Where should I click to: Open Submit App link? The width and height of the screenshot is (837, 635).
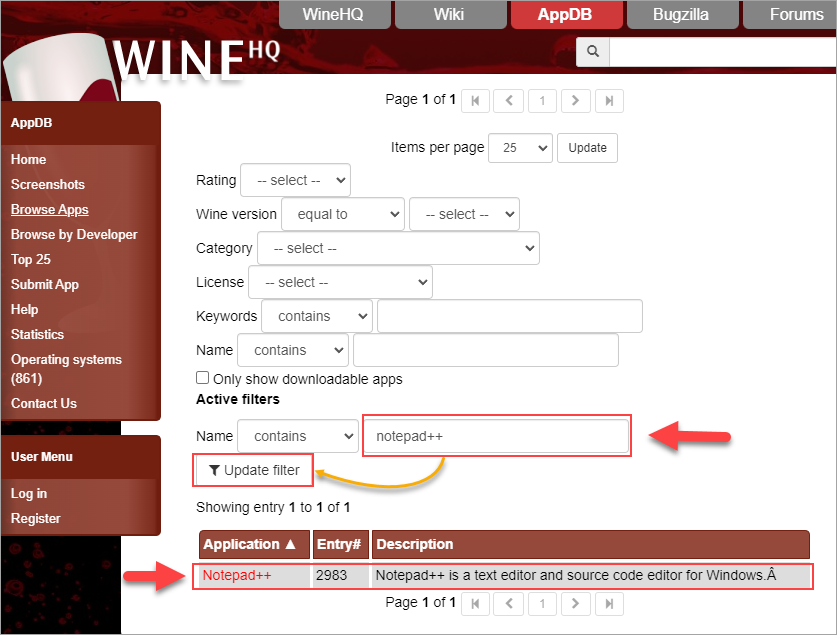tap(44, 285)
